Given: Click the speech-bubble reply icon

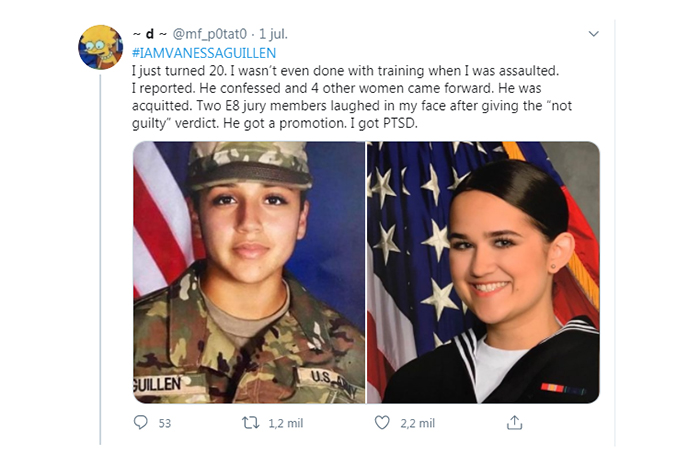Looking at the screenshot, I should pyautogui.click(x=141, y=422).
